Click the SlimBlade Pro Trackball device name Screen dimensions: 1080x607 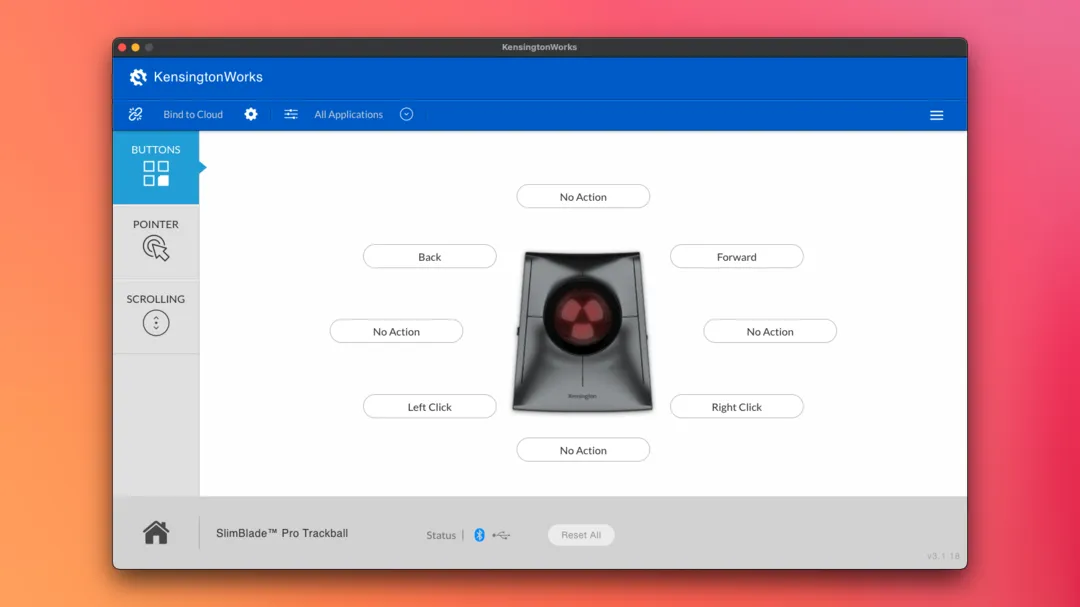282,533
